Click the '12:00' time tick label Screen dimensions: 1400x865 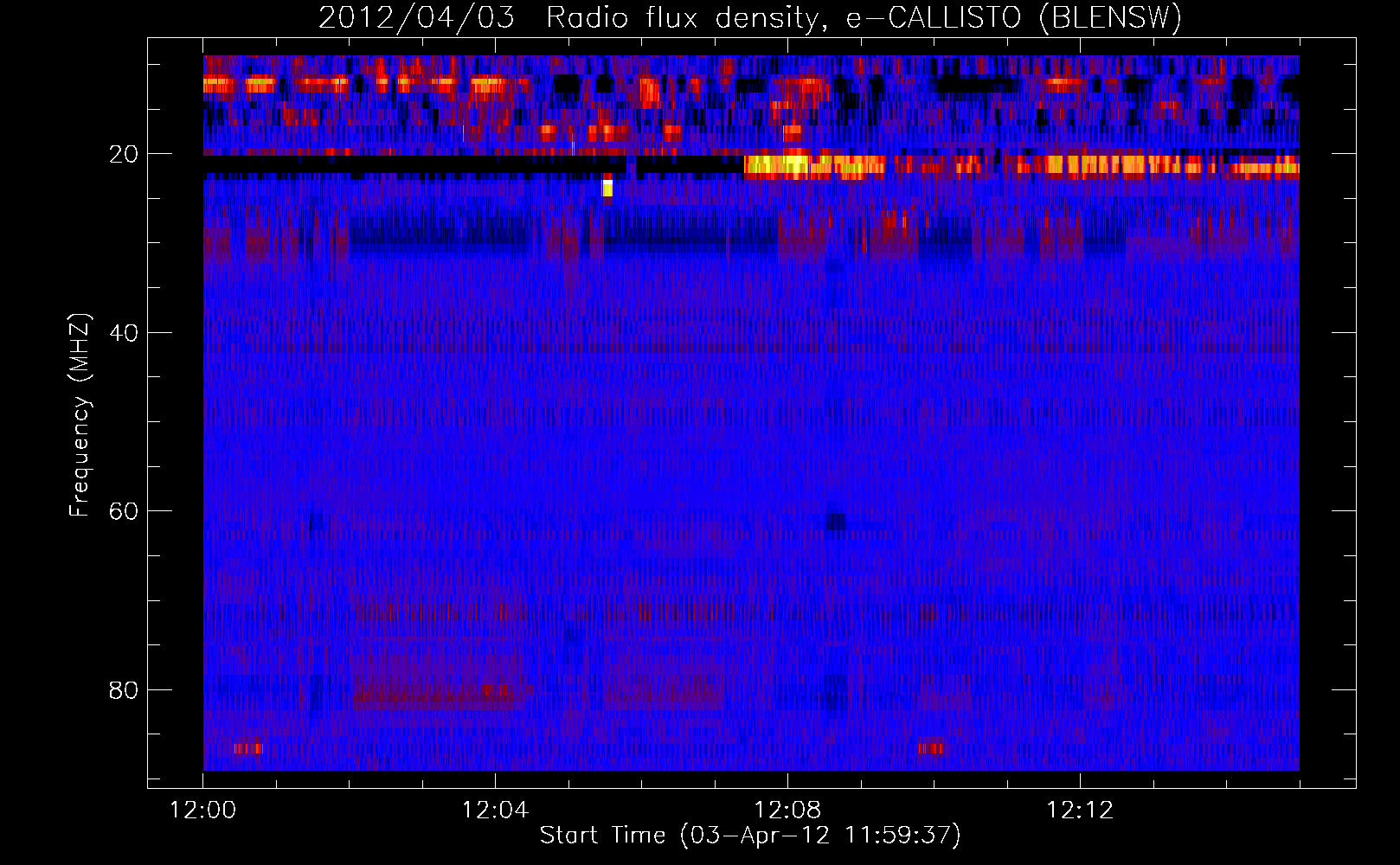click(x=202, y=811)
